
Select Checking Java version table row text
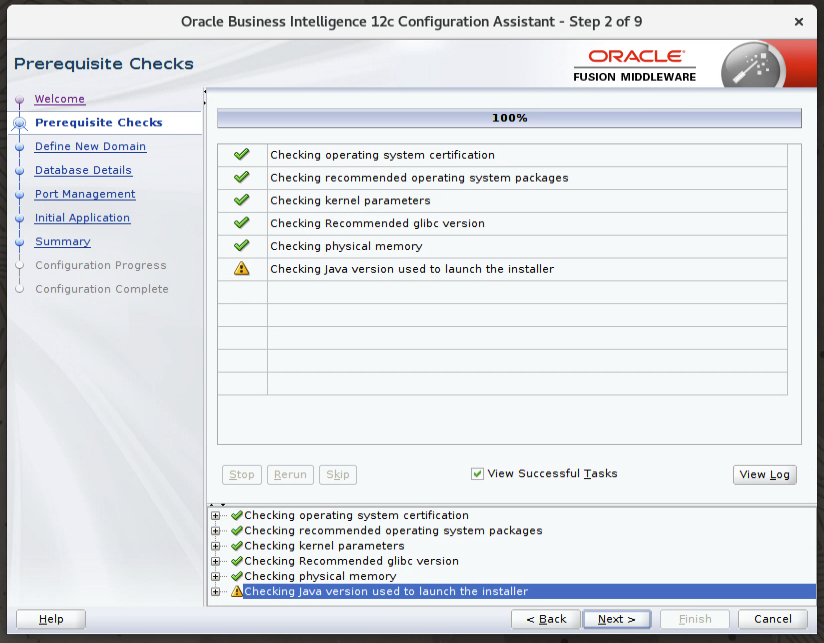pyautogui.click(x=412, y=269)
